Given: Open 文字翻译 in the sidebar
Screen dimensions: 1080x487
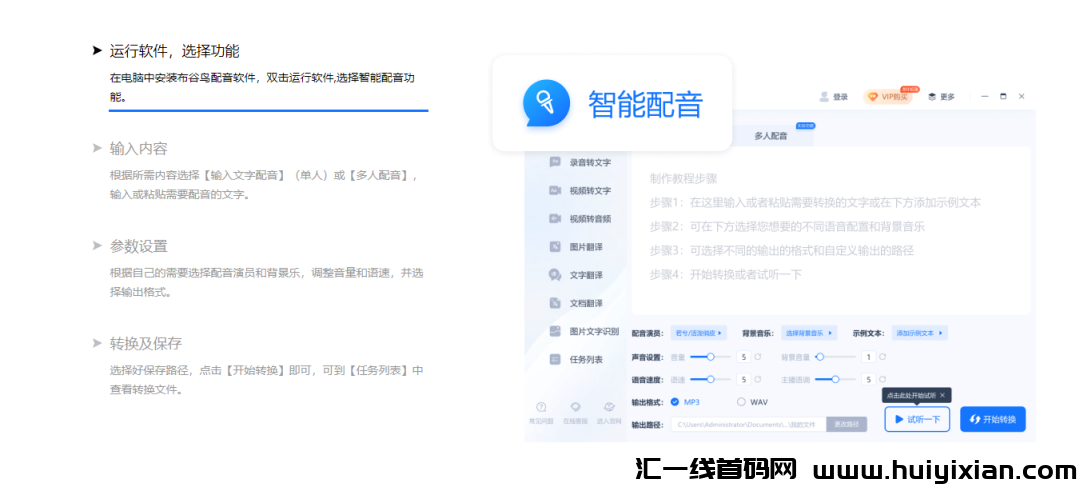Looking at the screenshot, I should pos(575,275).
